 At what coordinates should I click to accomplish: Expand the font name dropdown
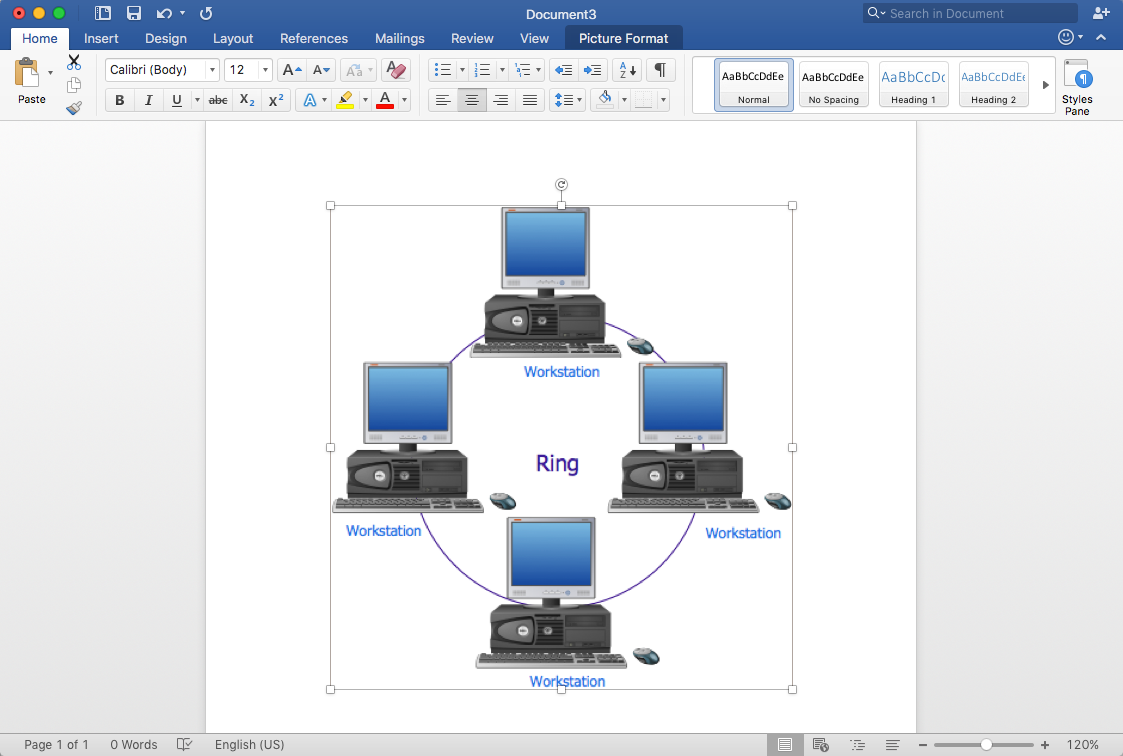pyautogui.click(x=212, y=70)
